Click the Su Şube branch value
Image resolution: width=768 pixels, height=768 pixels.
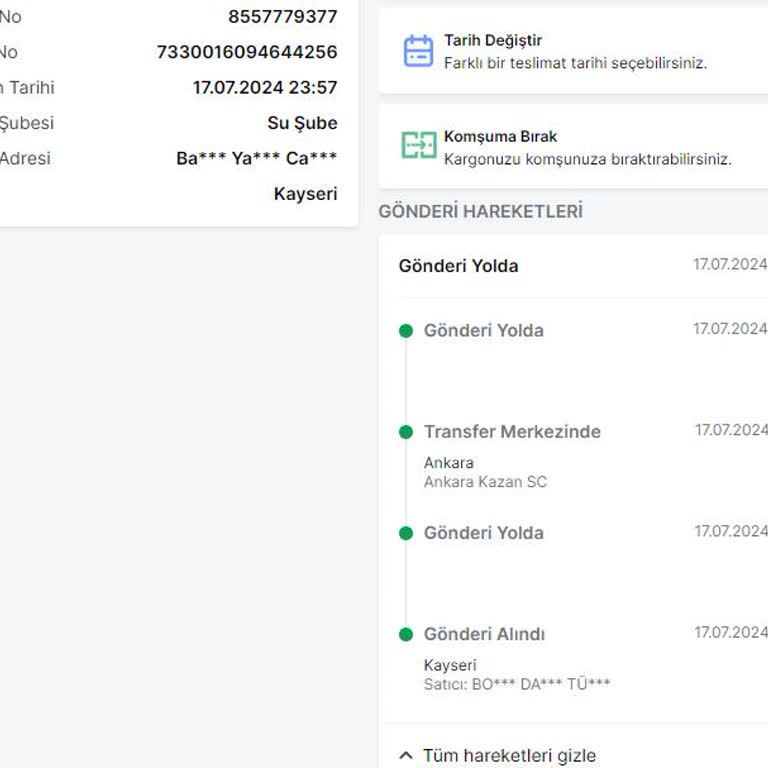click(x=302, y=123)
